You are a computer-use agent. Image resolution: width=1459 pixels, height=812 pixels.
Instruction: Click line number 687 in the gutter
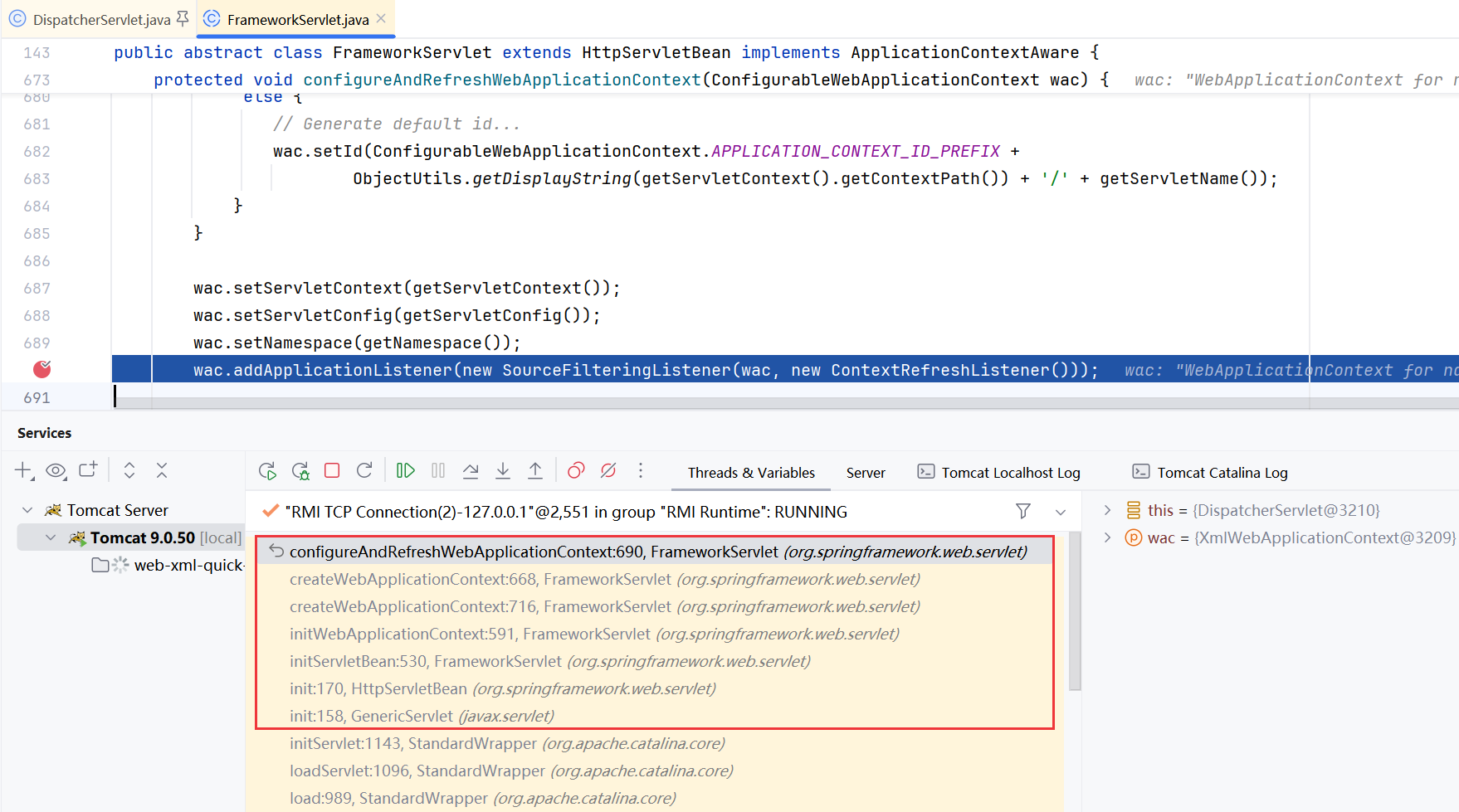(37, 288)
